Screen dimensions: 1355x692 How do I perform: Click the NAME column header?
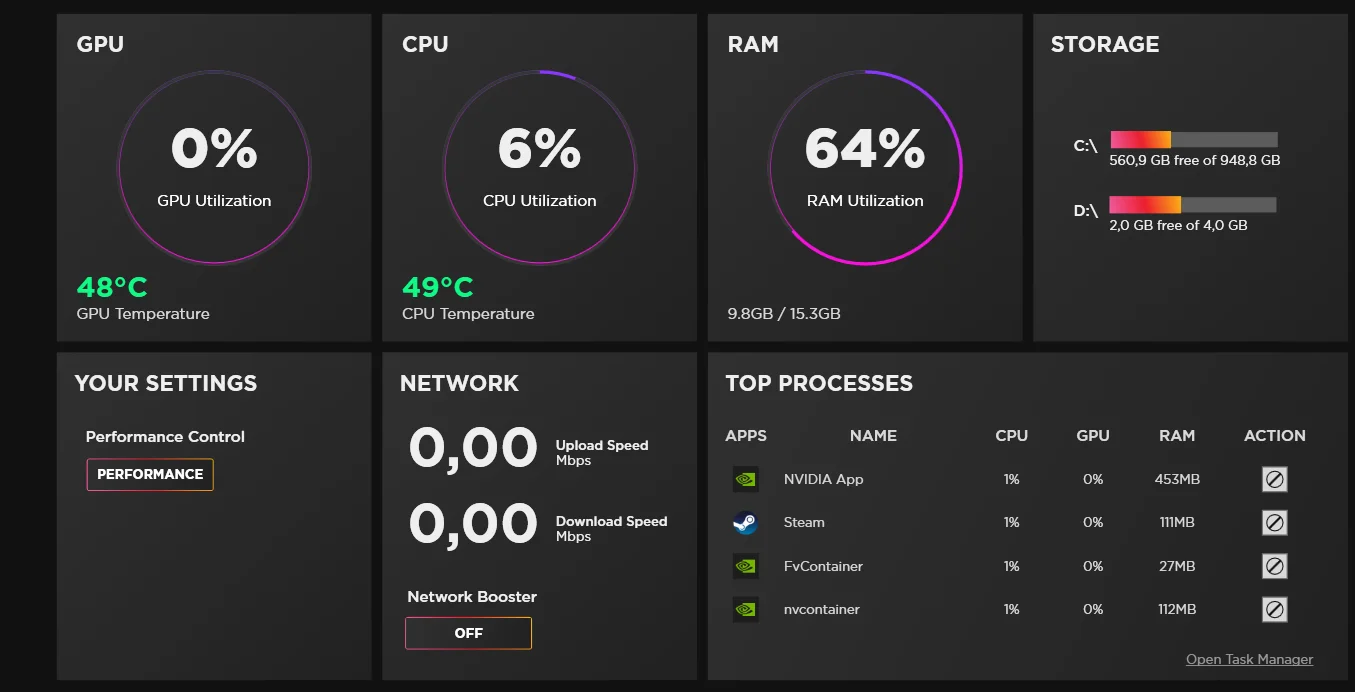pyautogui.click(x=873, y=436)
